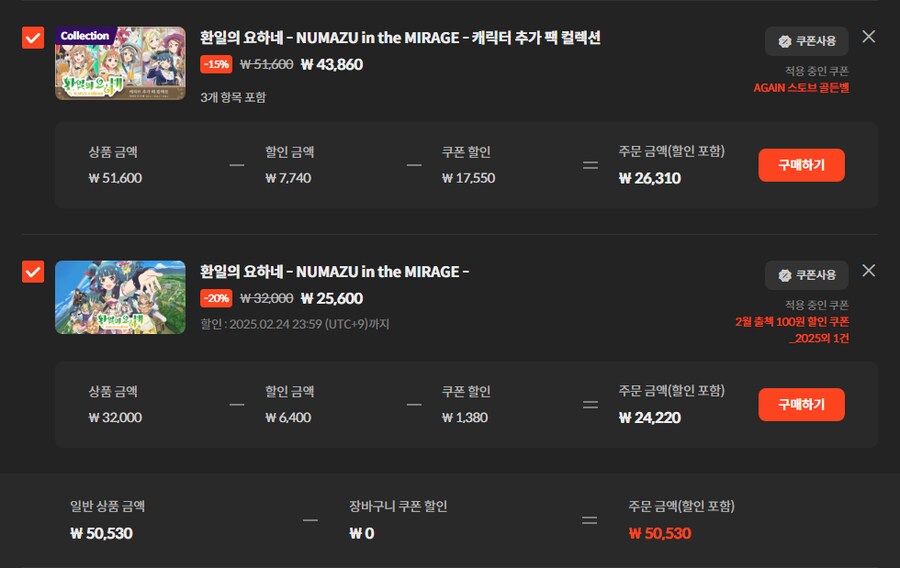Uncheck the Collection character pack item checkbox
900x568 pixels.
pyautogui.click(x=33, y=38)
